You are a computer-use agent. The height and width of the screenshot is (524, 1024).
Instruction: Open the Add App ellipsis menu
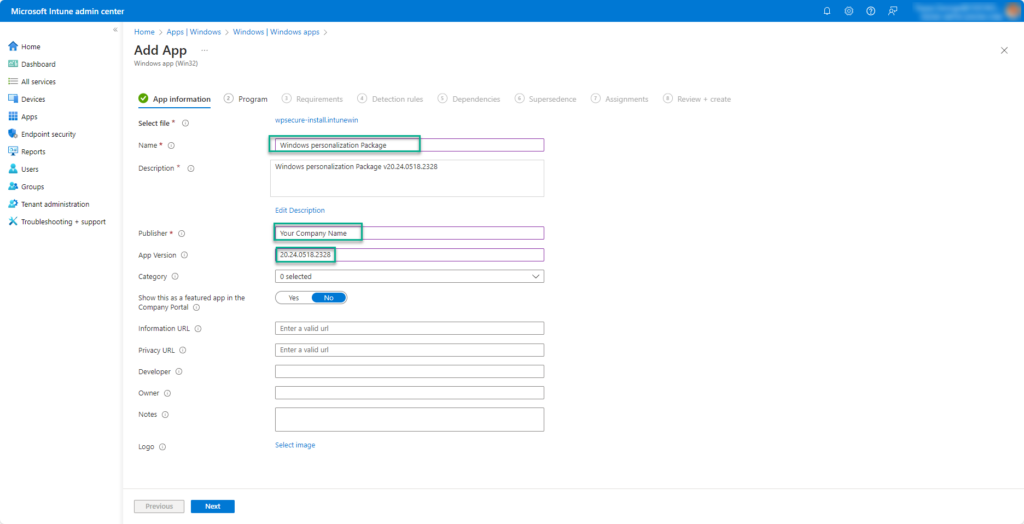click(x=204, y=50)
